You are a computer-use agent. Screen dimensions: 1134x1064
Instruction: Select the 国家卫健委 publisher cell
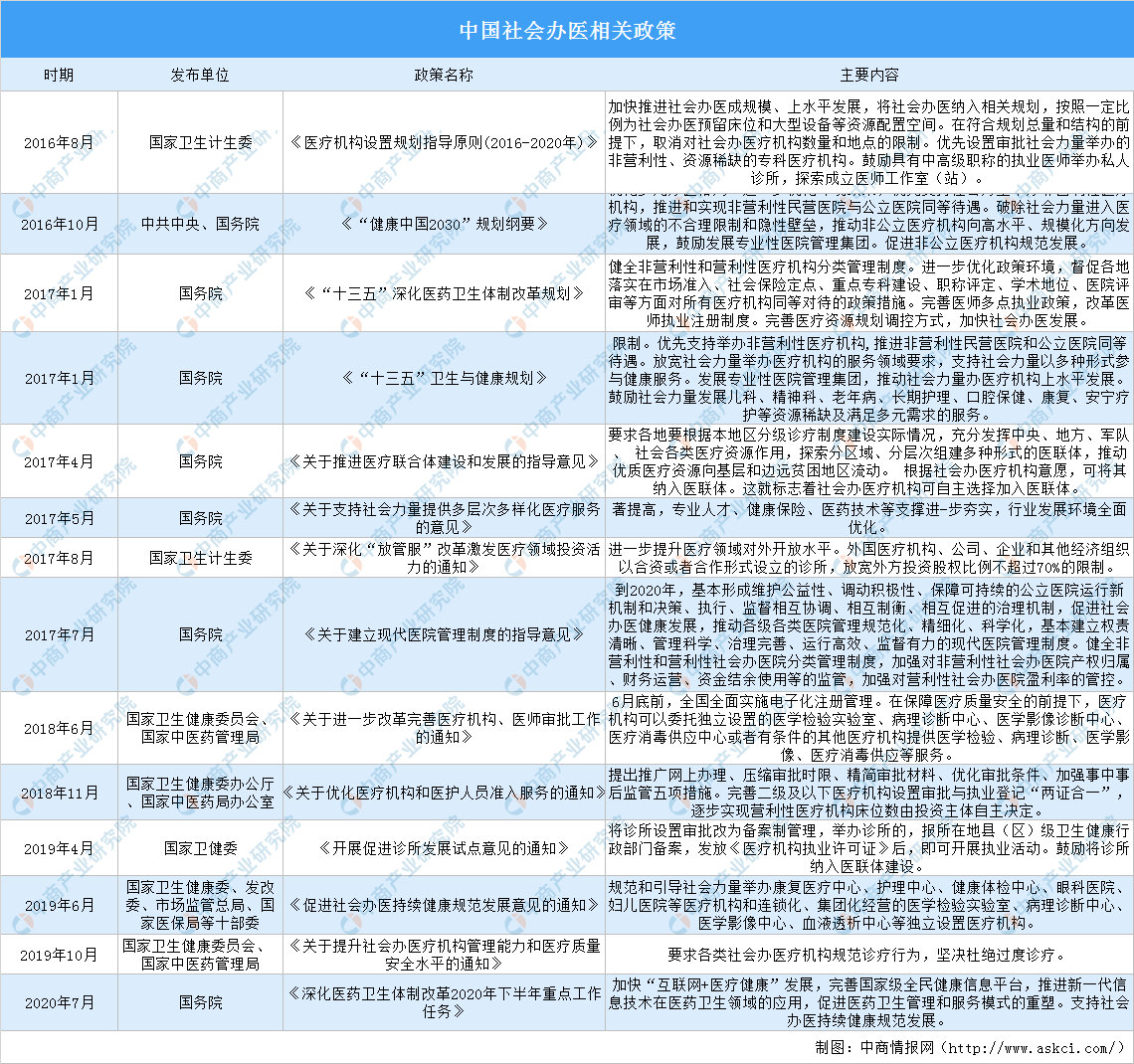(x=200, y=848)
